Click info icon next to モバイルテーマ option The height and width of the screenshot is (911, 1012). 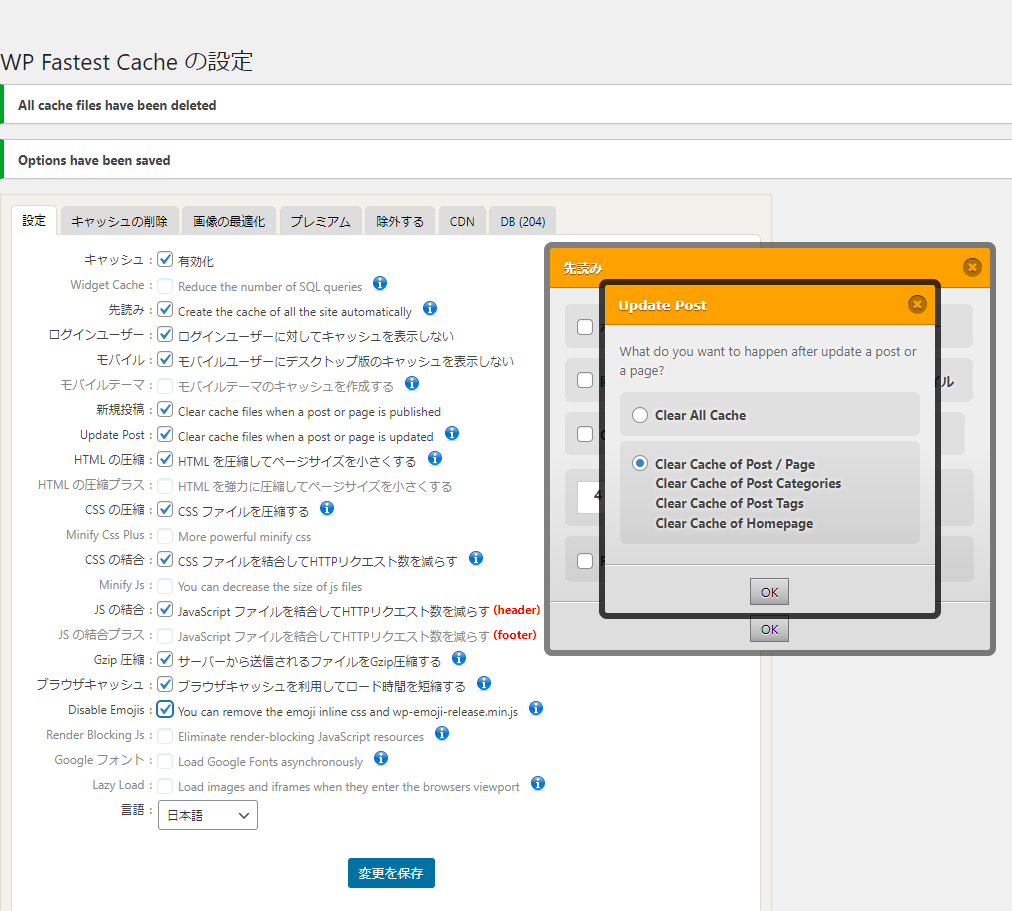412,383
